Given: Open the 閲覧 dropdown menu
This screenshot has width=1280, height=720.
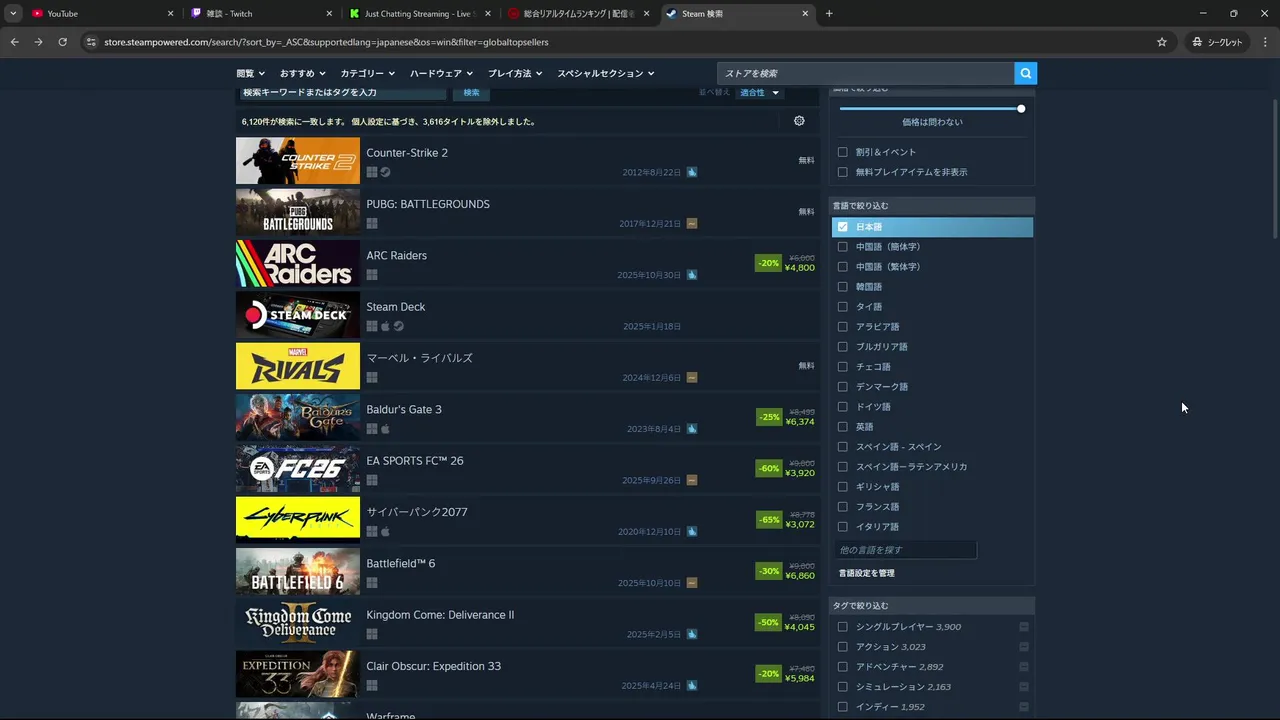Looking at the screenshot, I should (250, 73).
